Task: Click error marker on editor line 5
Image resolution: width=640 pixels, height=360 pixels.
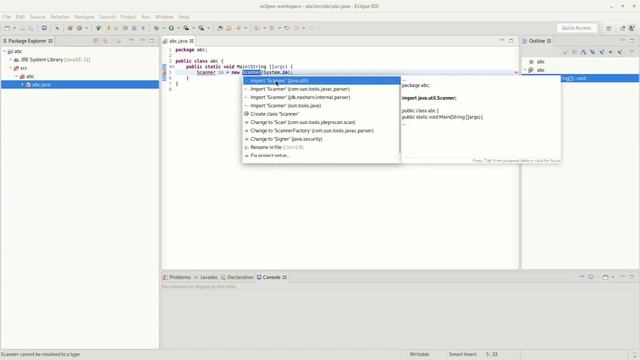Action: point(165,72)
